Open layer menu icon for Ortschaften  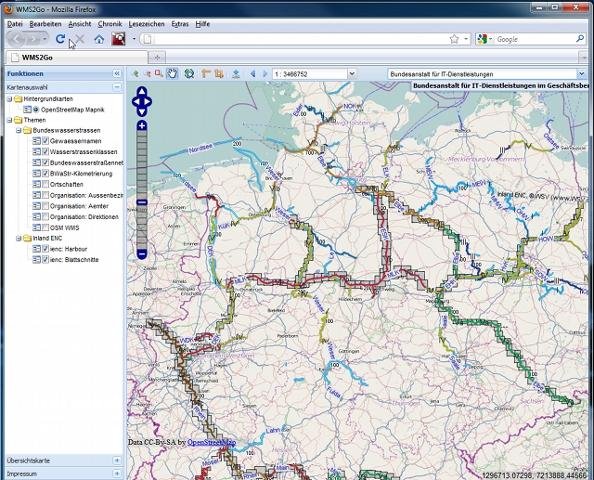pyautogui.click(x=36, y=184)
